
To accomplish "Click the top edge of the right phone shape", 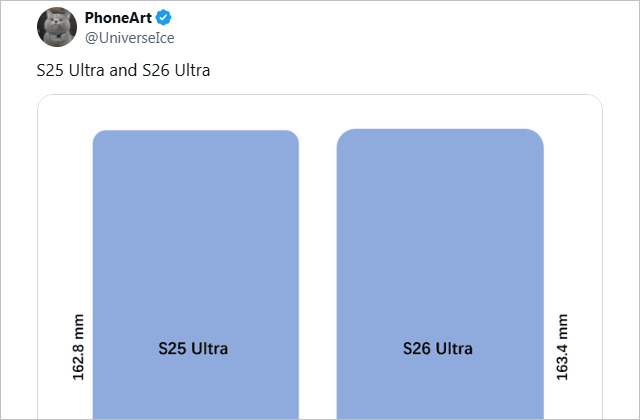I will [x=440, y=130].
